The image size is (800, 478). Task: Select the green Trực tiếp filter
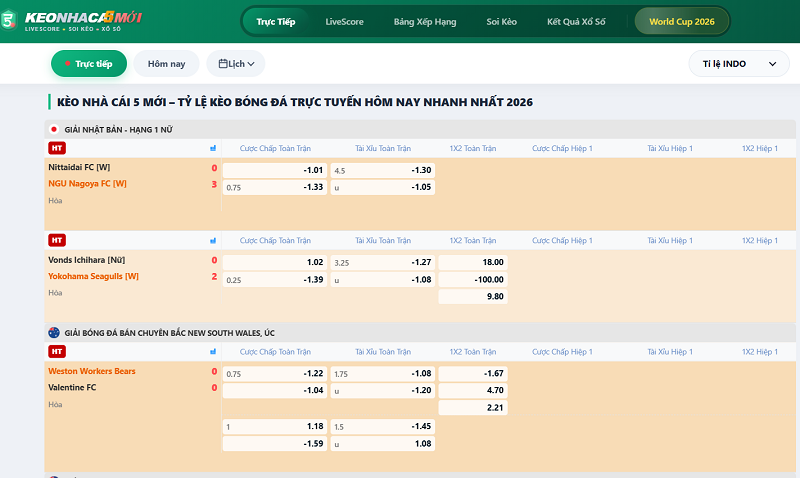89,64
